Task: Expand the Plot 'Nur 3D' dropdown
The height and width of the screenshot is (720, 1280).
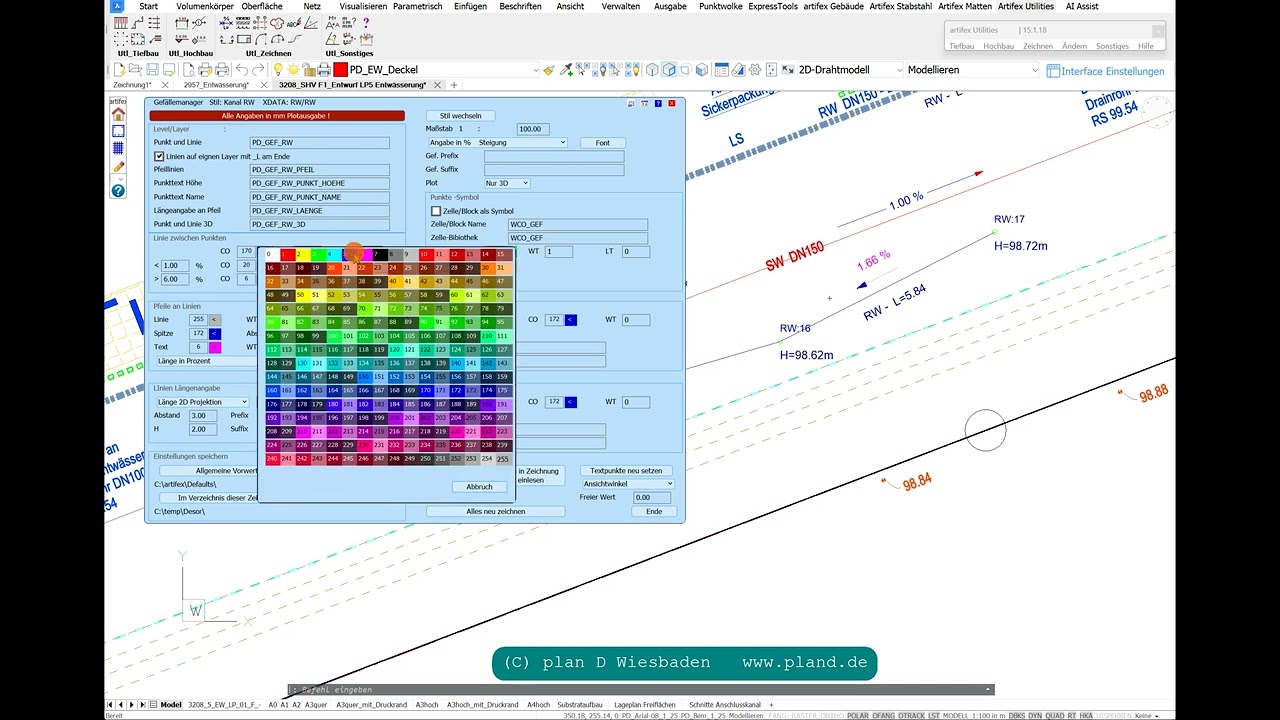Action: (507, 183)
